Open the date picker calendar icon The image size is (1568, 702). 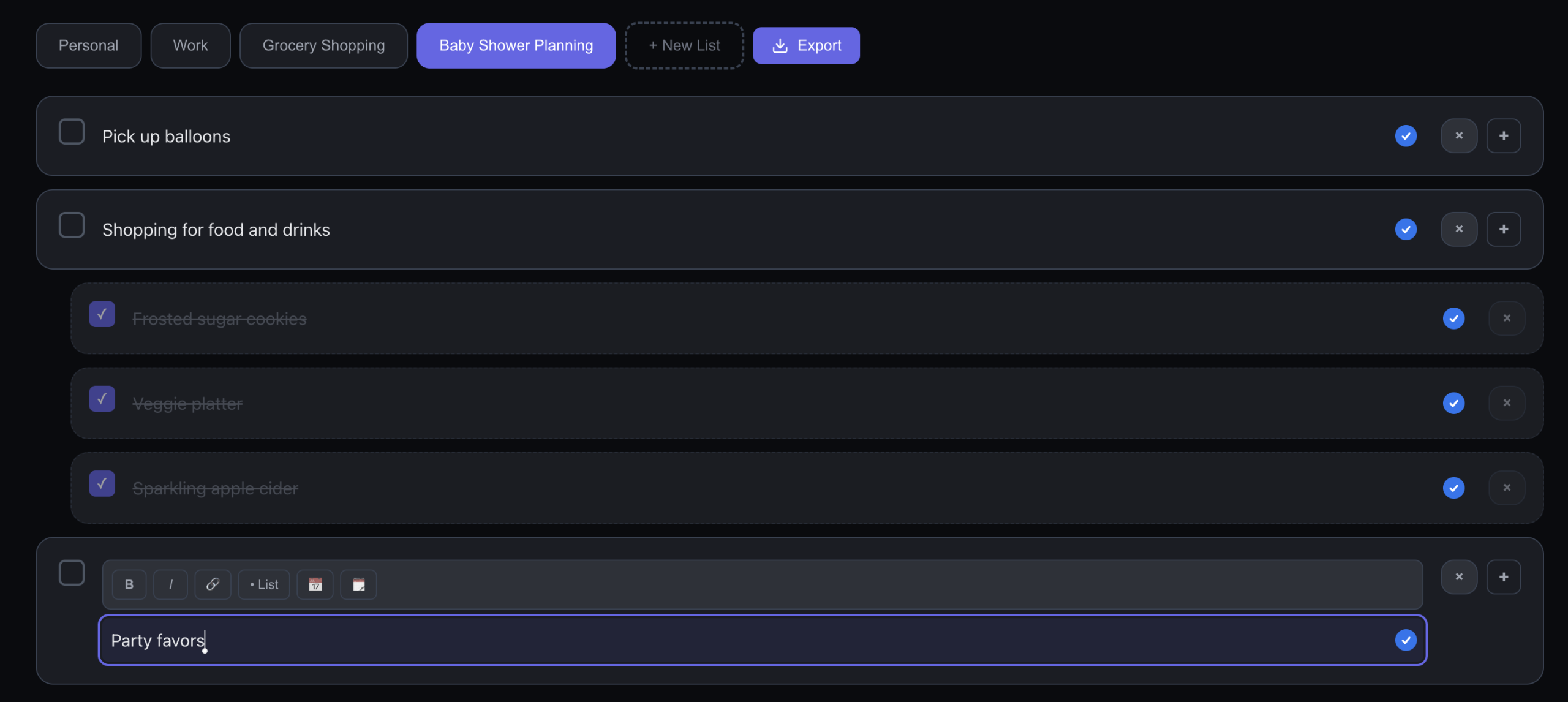(315, 584)
